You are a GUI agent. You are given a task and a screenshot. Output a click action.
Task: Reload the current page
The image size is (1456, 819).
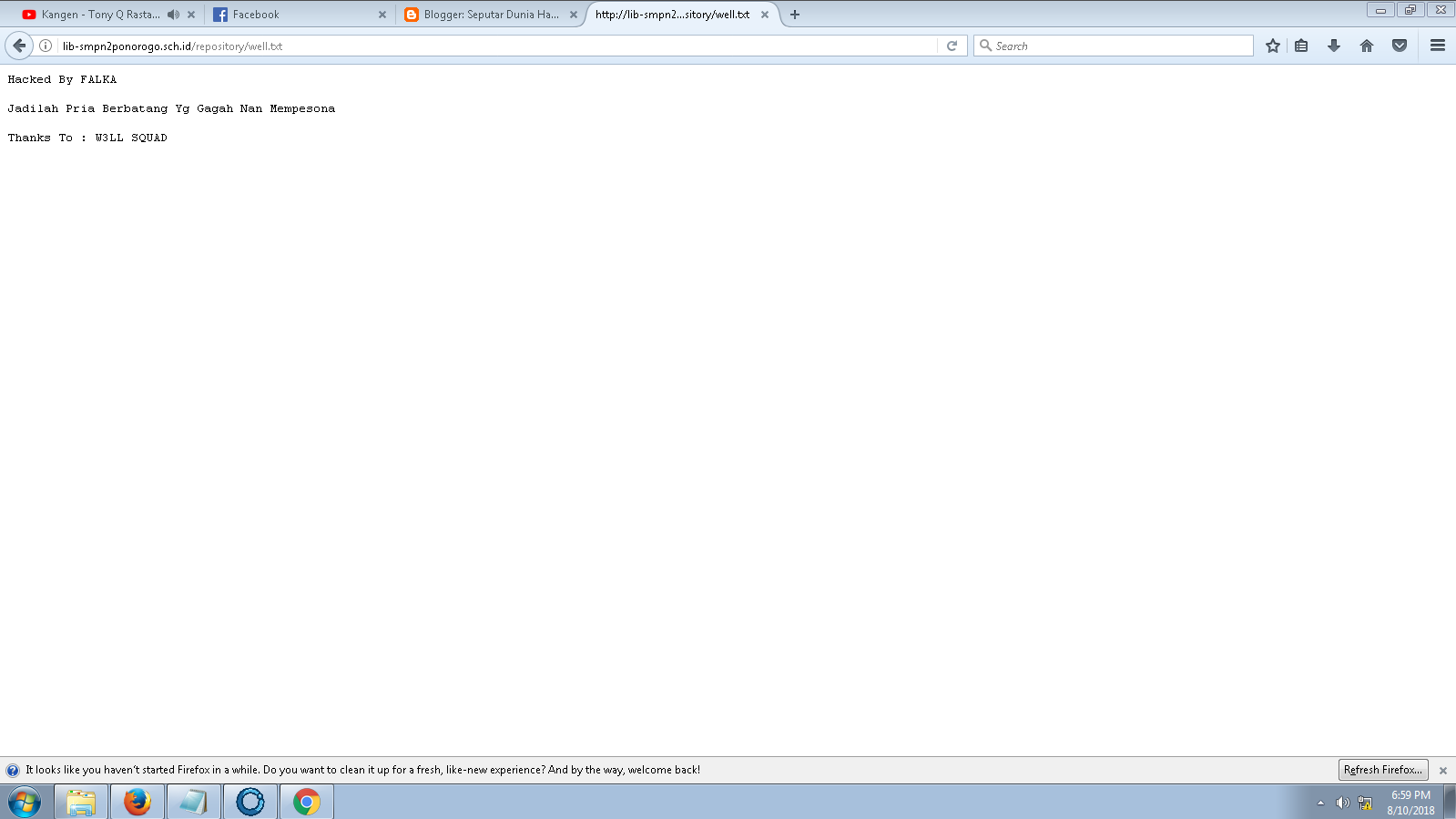pos(952,46)
